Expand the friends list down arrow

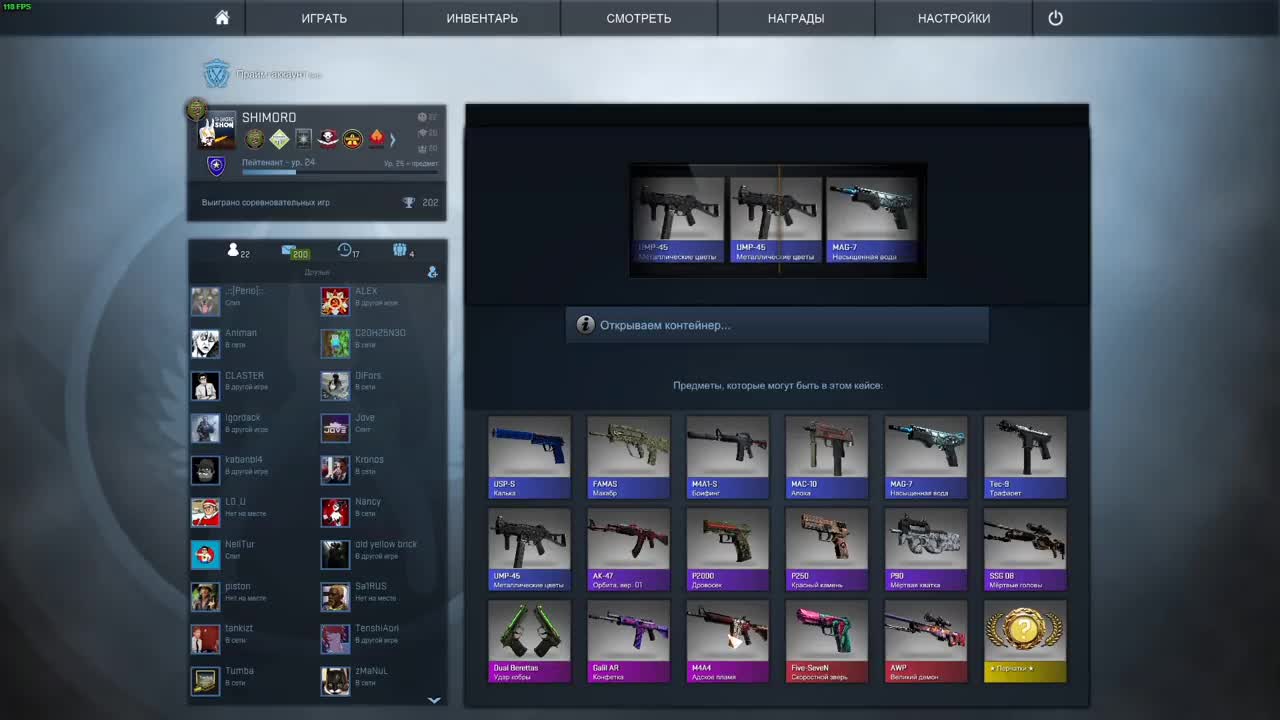434,700
